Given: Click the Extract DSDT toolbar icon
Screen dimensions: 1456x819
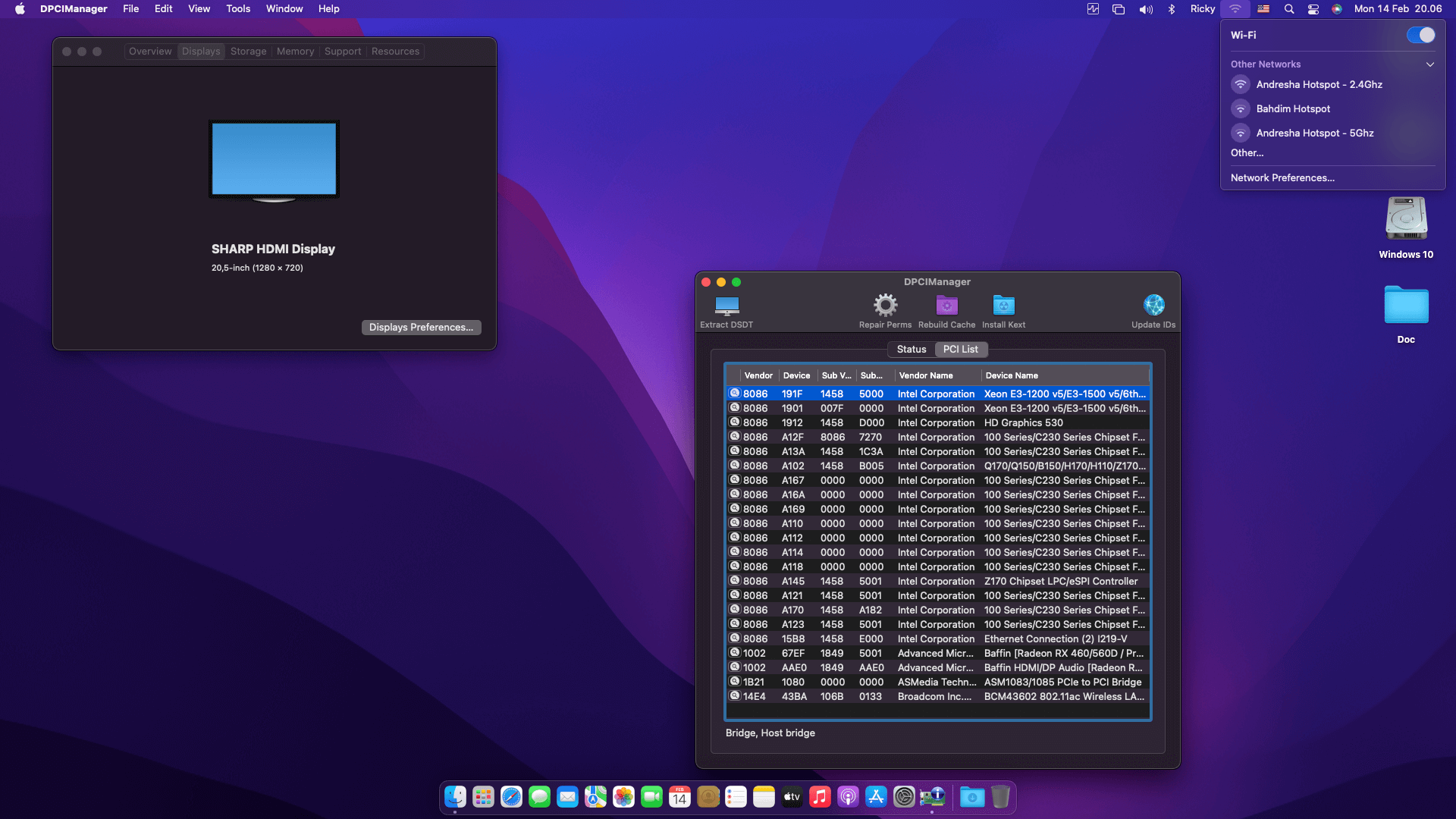Looking at the screenshot, I should [x=726, y=306].
